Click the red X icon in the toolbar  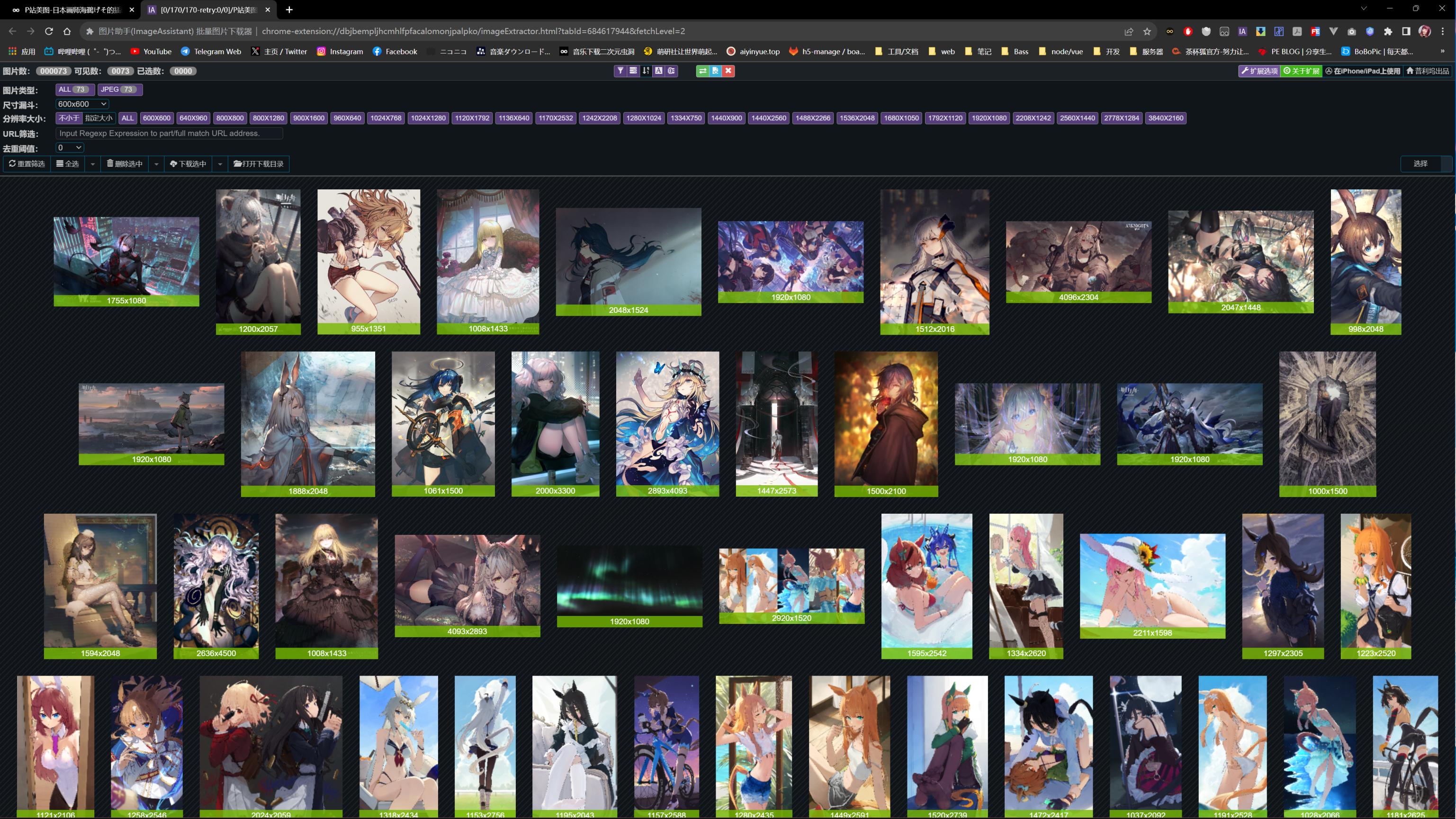point(728,71)
